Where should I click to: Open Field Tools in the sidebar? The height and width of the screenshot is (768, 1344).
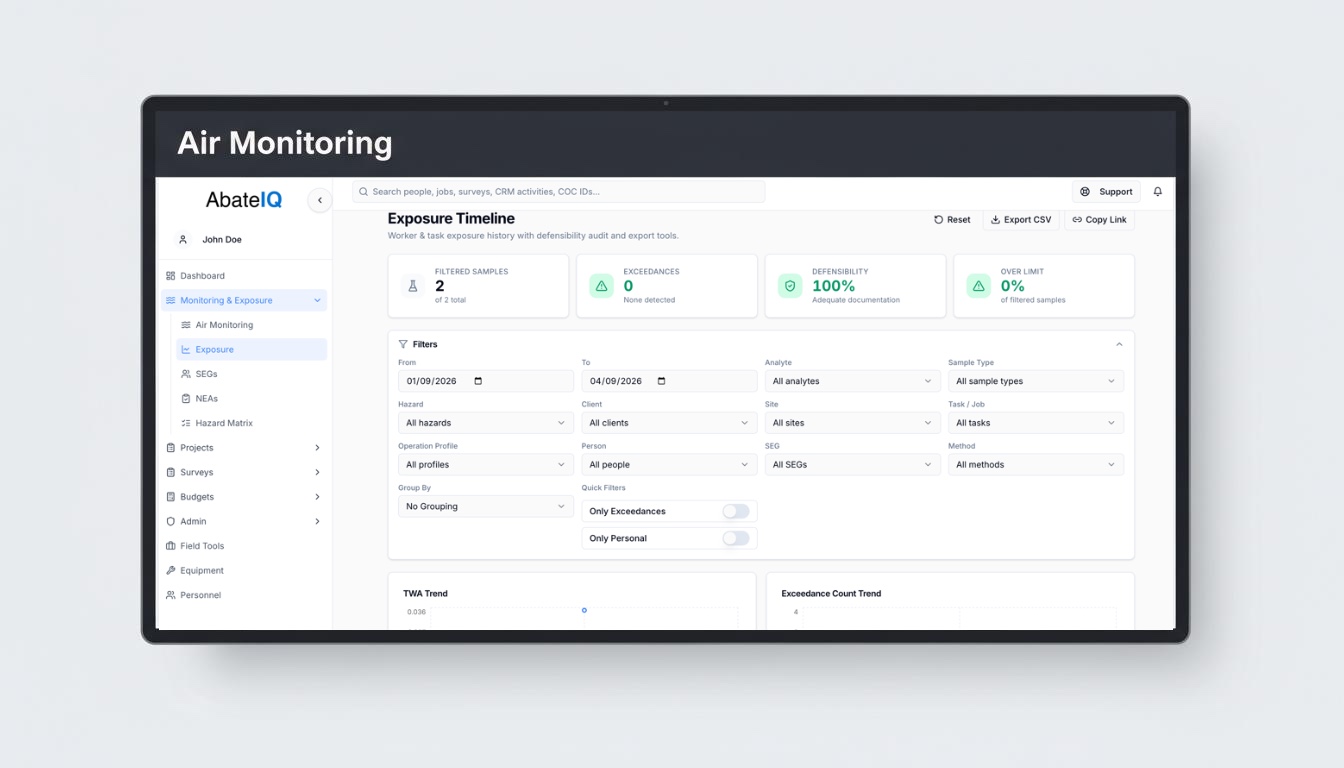click(244, 546)
